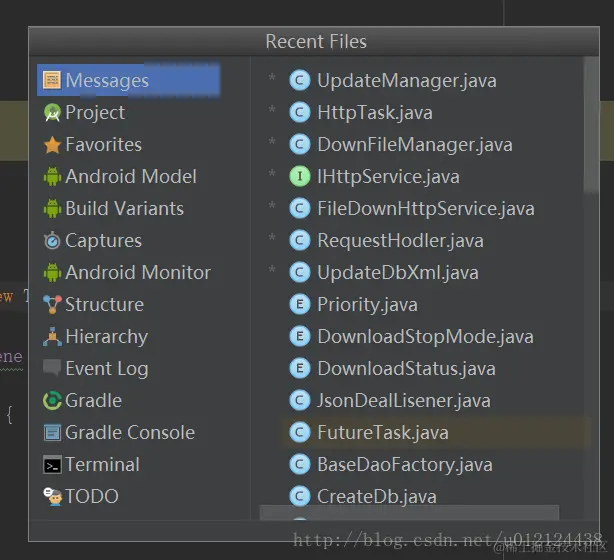Click the Event Log speech bubble icon

[x=52, y=368]
